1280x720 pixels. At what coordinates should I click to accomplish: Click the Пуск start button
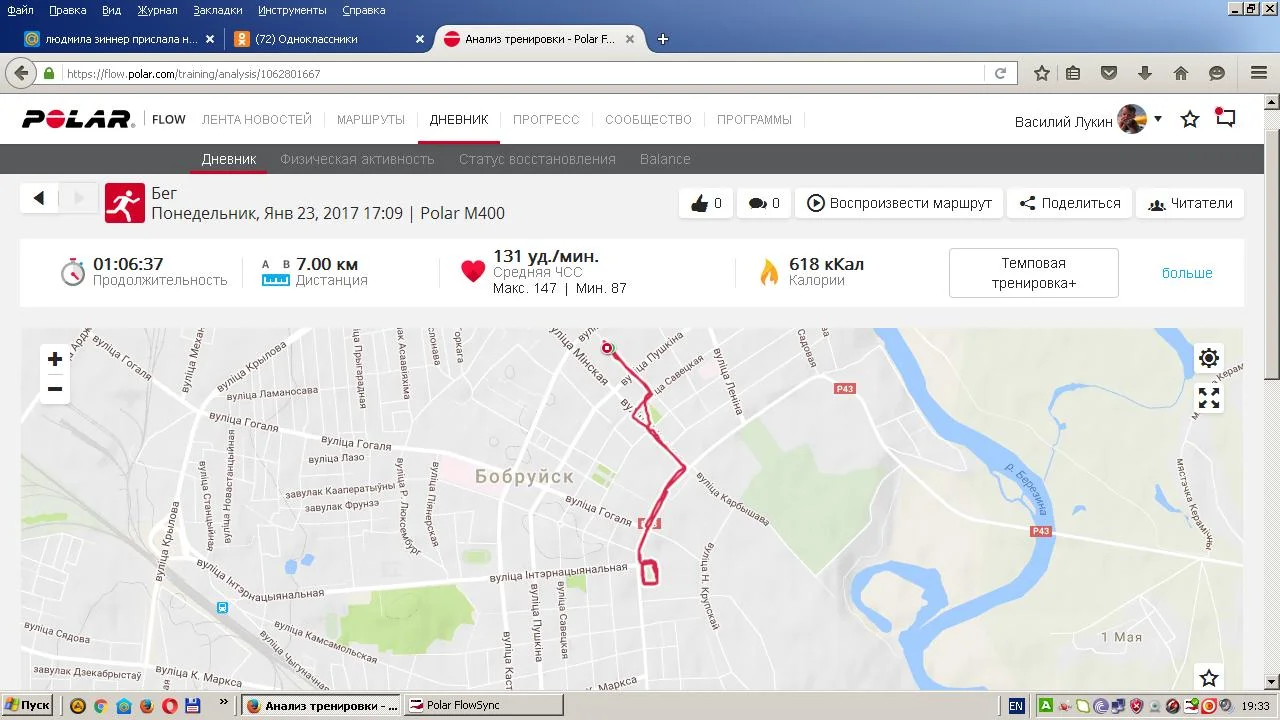pos(27,705)
